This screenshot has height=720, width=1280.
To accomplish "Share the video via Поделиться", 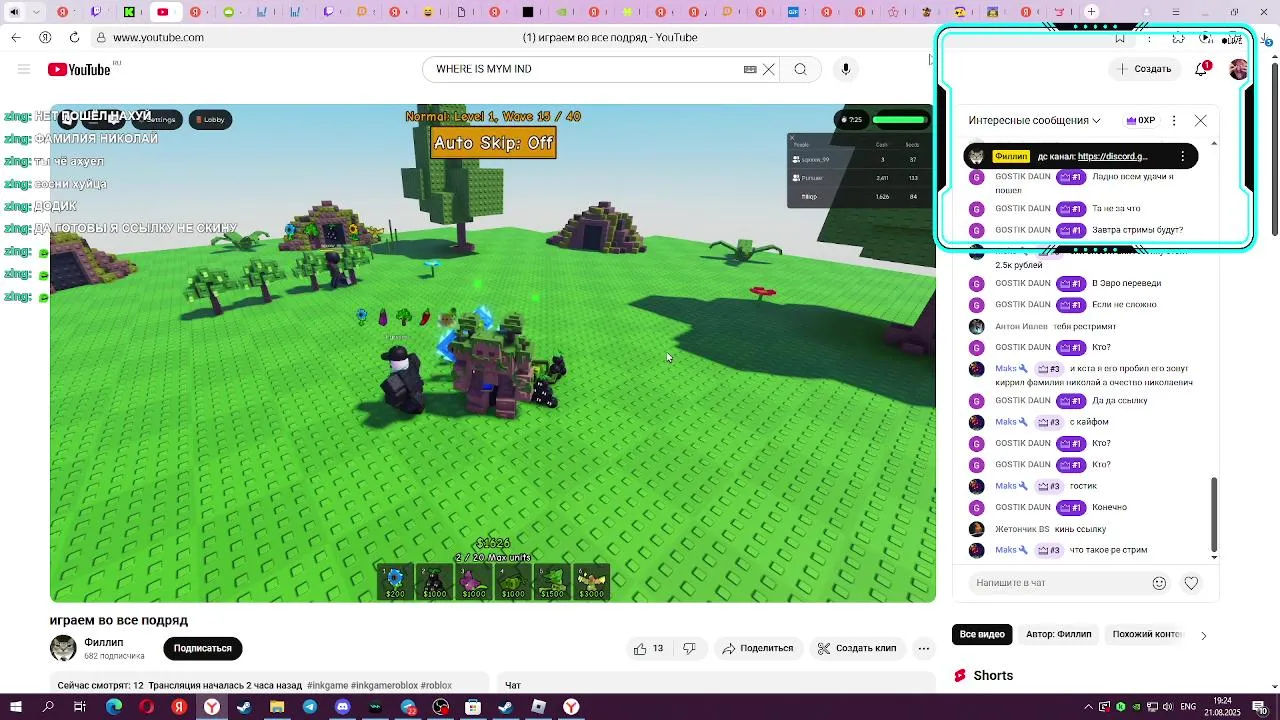I will point(757,648).
